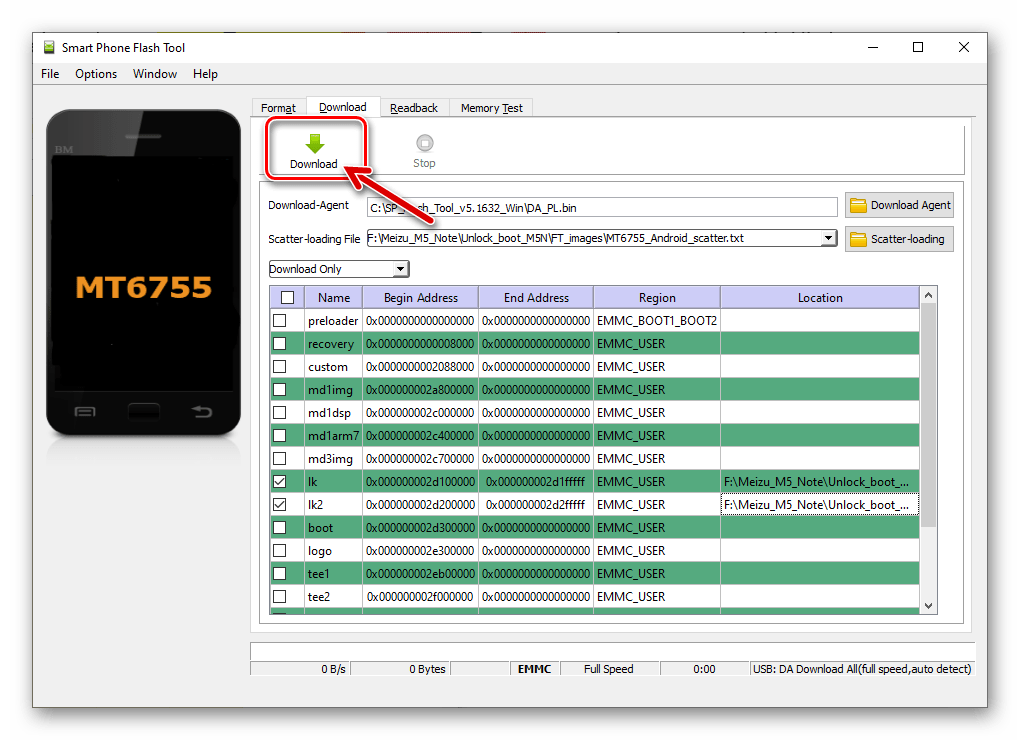Open the Scatter-loading File dropdown arrow
The height and width of the screenshot is (740, 1020).
pyautogui.click(x=827, y=238)
